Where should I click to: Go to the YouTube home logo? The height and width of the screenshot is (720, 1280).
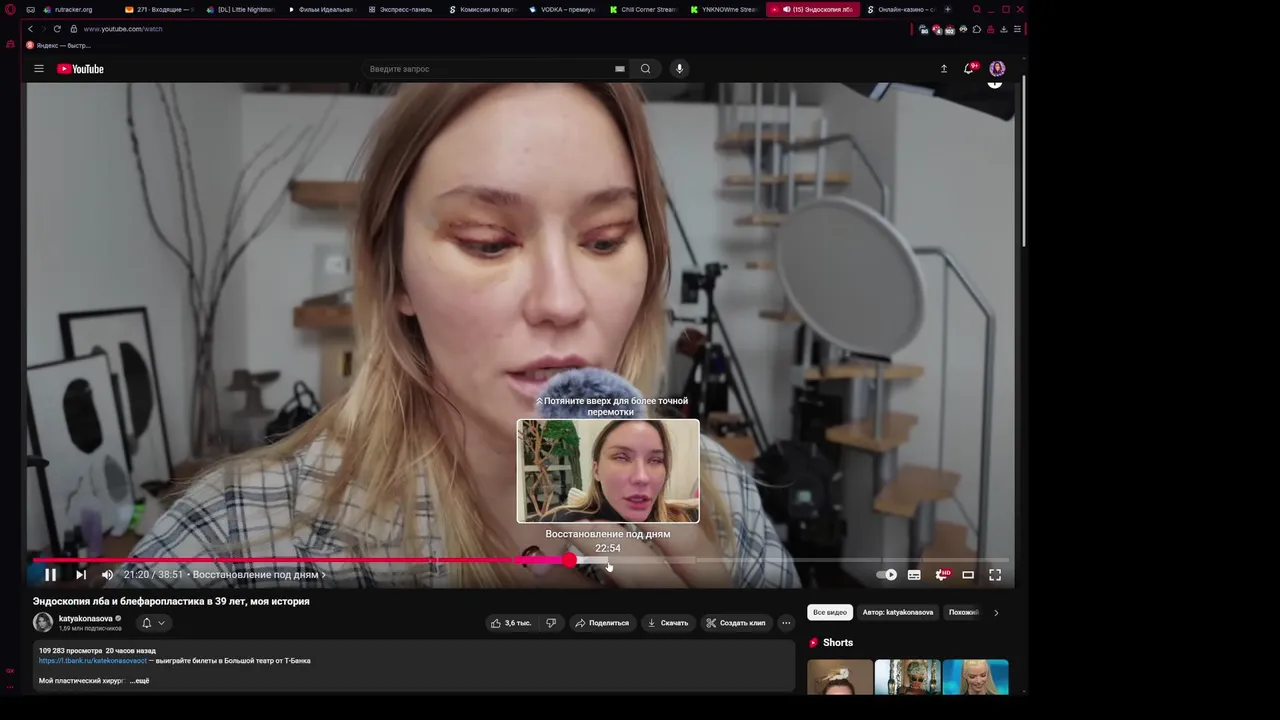[x=80, y=69]
